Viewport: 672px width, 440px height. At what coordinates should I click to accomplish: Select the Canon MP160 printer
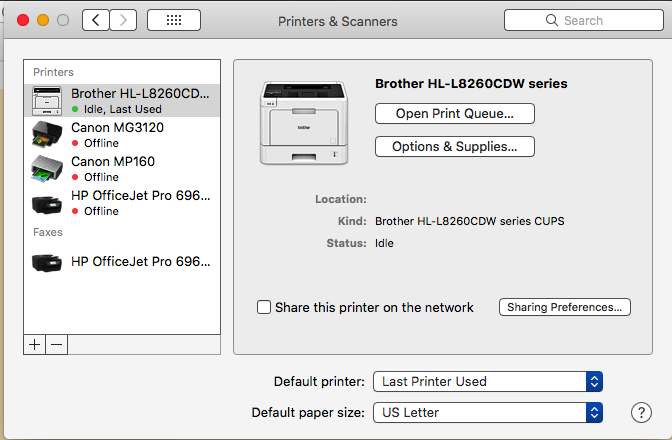[122, 168]
